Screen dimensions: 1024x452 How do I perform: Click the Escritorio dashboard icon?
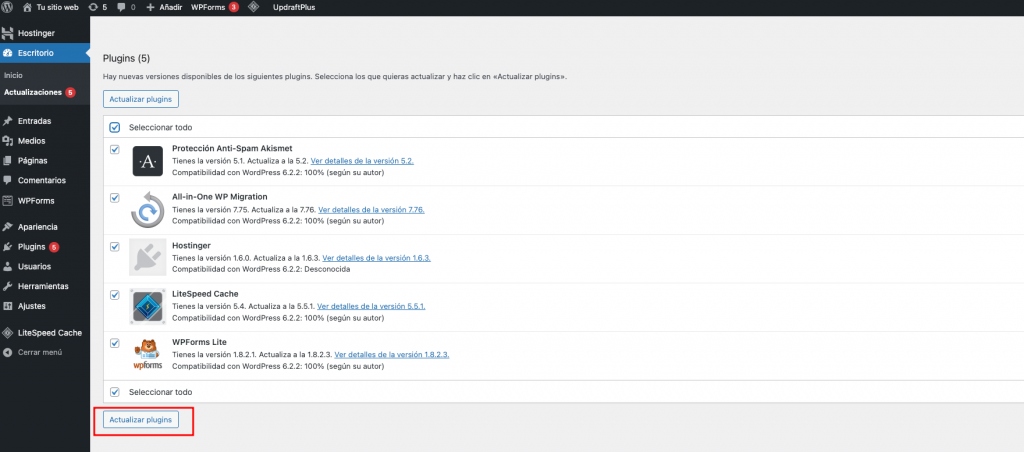[x=8, y=53]
